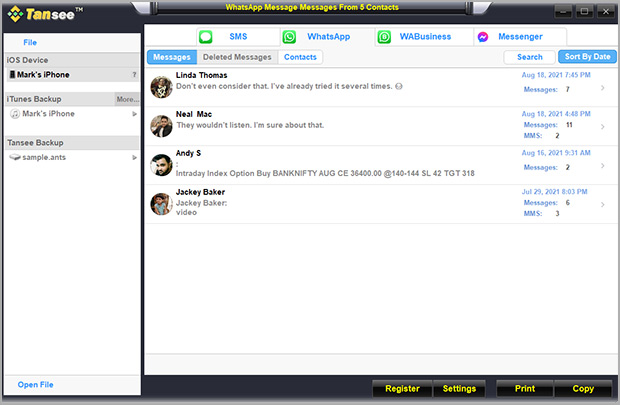
Task: Open the chevron for Neal Mac's chat
Action: pyautogui.click(x=602, y=127)
